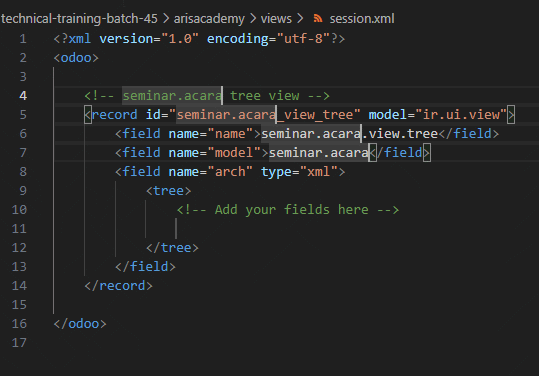The width and height of the screenshot is (539, 376).
Task: Expand breadcrumb chevron after arisacademy
Action: point(253,19)
